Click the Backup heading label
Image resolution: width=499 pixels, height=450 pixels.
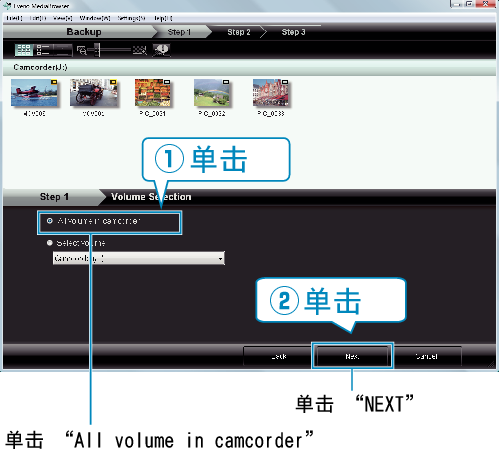[84, 32]
